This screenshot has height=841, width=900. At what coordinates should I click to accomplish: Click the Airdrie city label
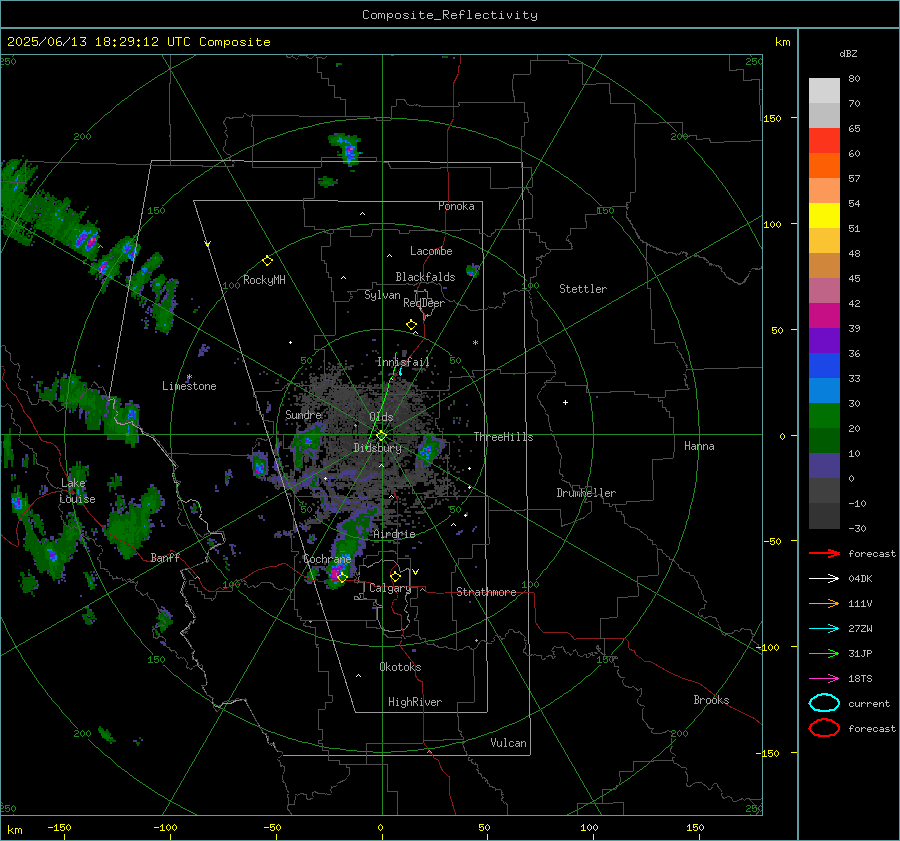pyautogui.click(x=394, y=534)
